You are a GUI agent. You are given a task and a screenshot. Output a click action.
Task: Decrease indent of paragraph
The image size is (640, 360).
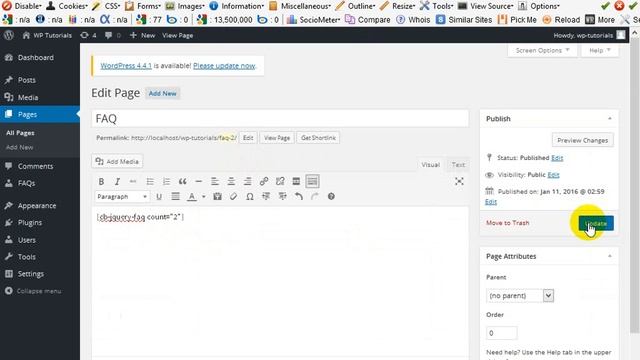tap(266, 197)
